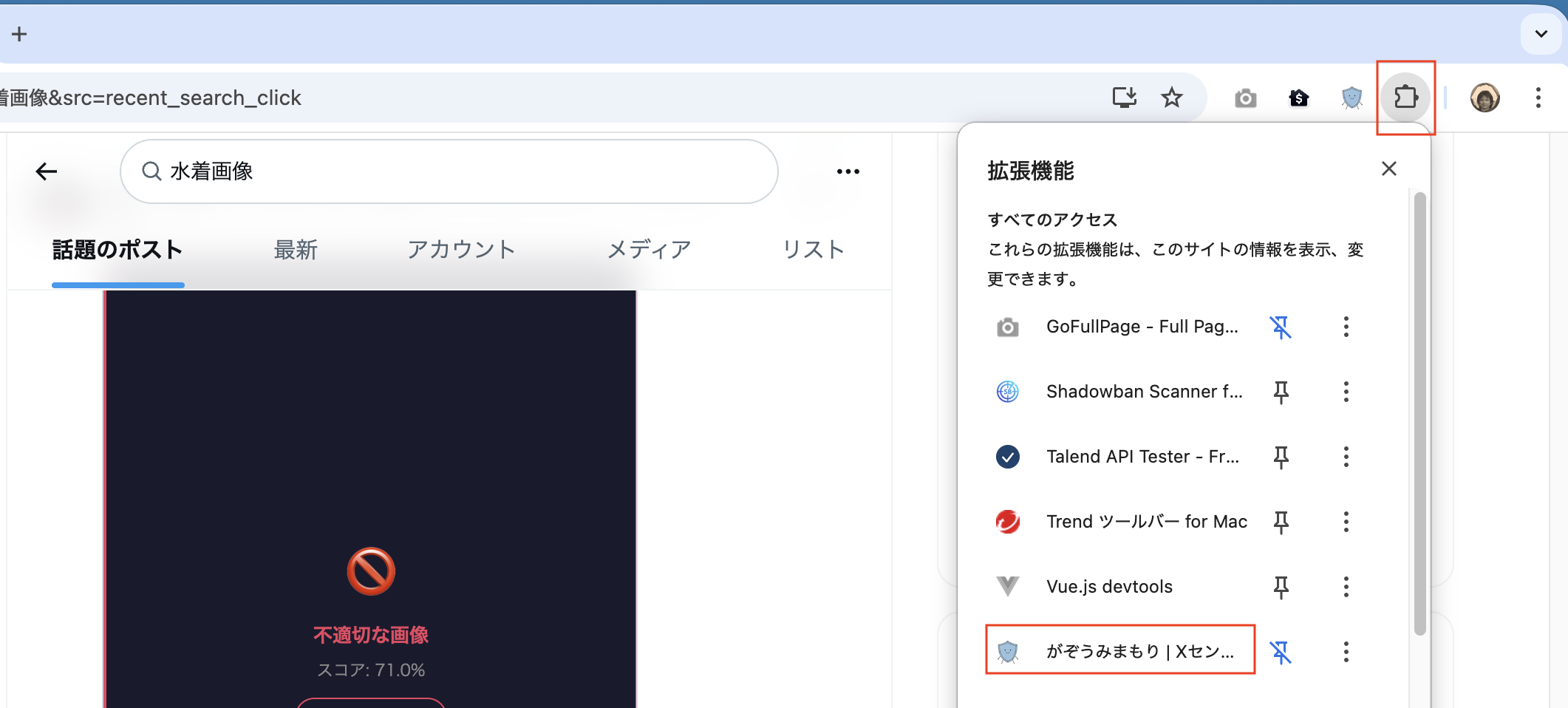Click the Shadowban Scanner radar icon
The height and width of the screenshot is (708, 1568).
point(1008,392)
